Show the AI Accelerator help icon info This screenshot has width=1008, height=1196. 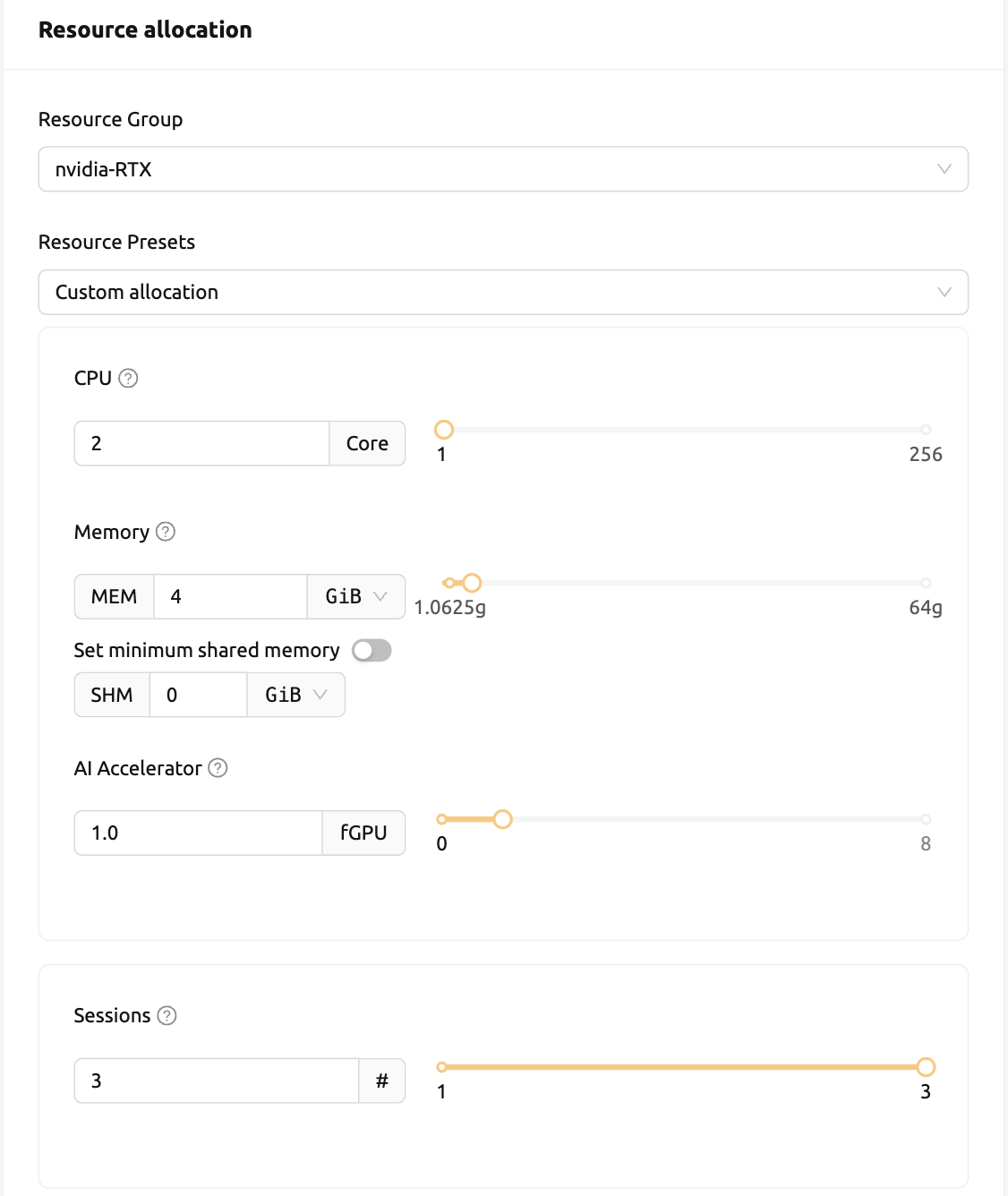[218, 768]
